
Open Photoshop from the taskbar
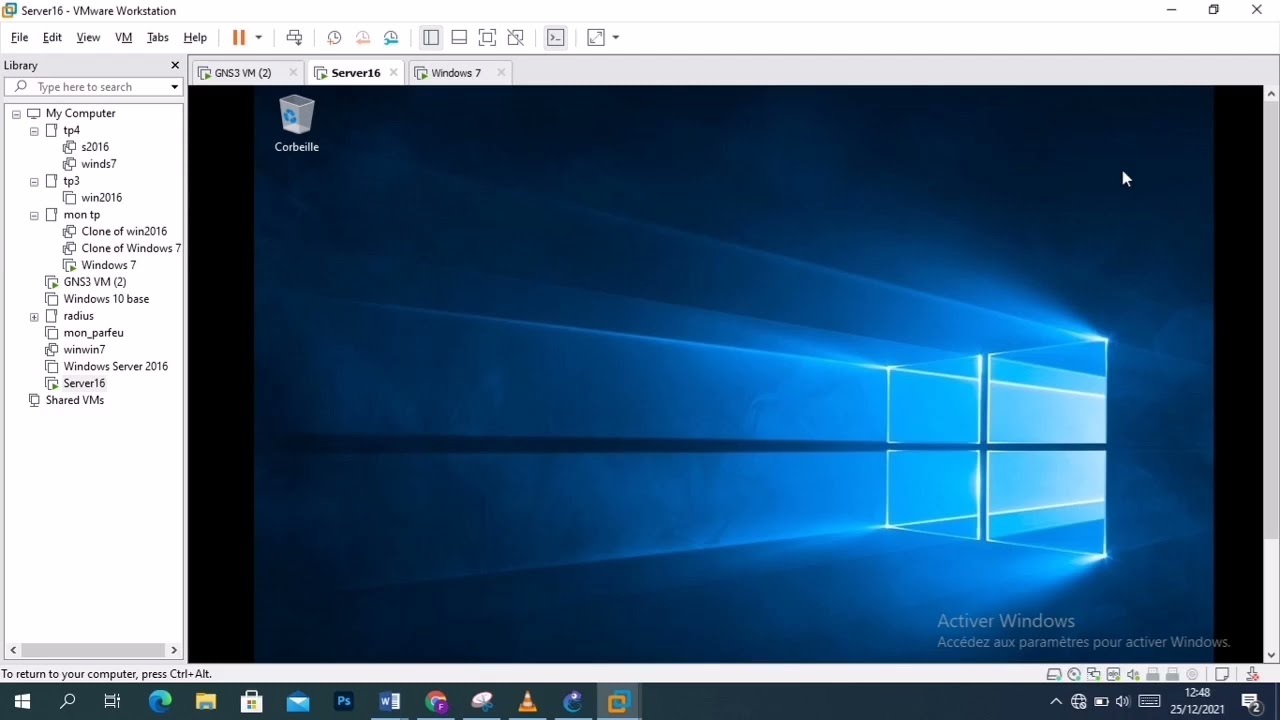pyautogui.click(x=344, y=702)
